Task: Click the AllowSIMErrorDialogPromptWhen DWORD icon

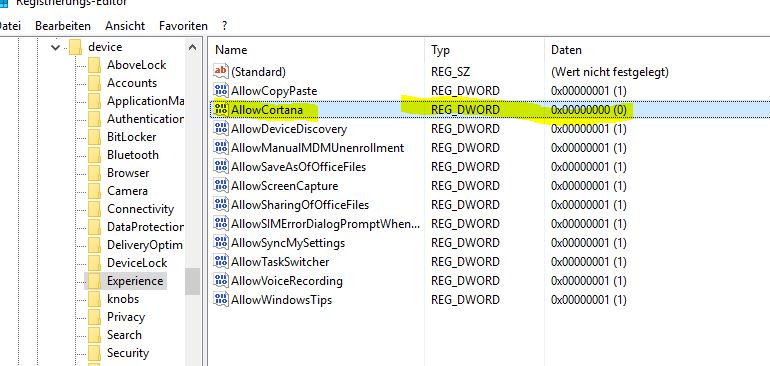Action: pos(221,224)
